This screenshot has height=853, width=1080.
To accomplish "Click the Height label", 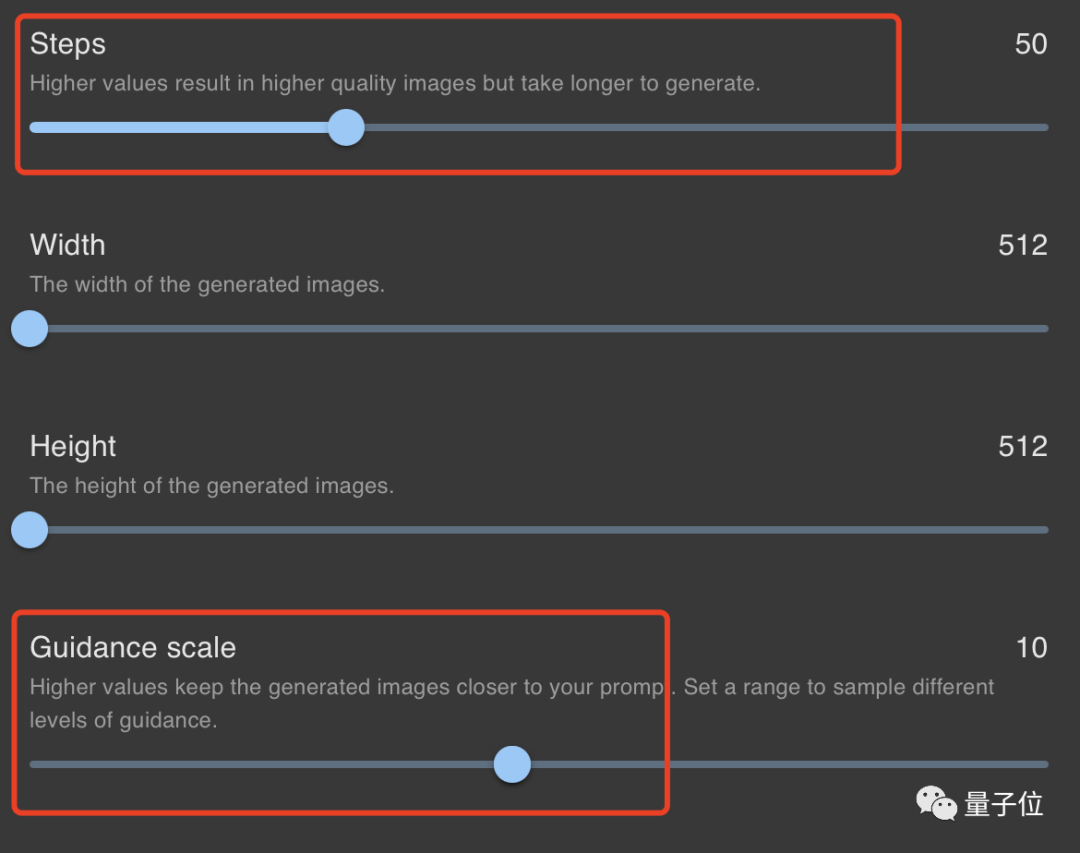I will pos(73,446).
